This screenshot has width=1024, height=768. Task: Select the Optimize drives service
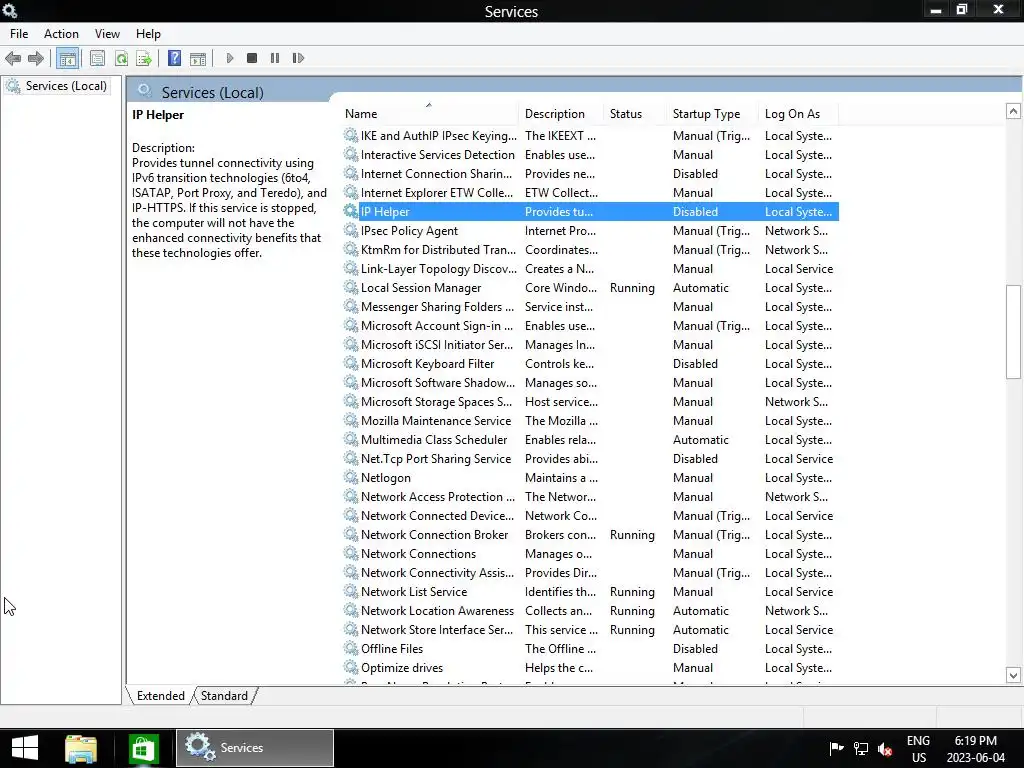590,667
